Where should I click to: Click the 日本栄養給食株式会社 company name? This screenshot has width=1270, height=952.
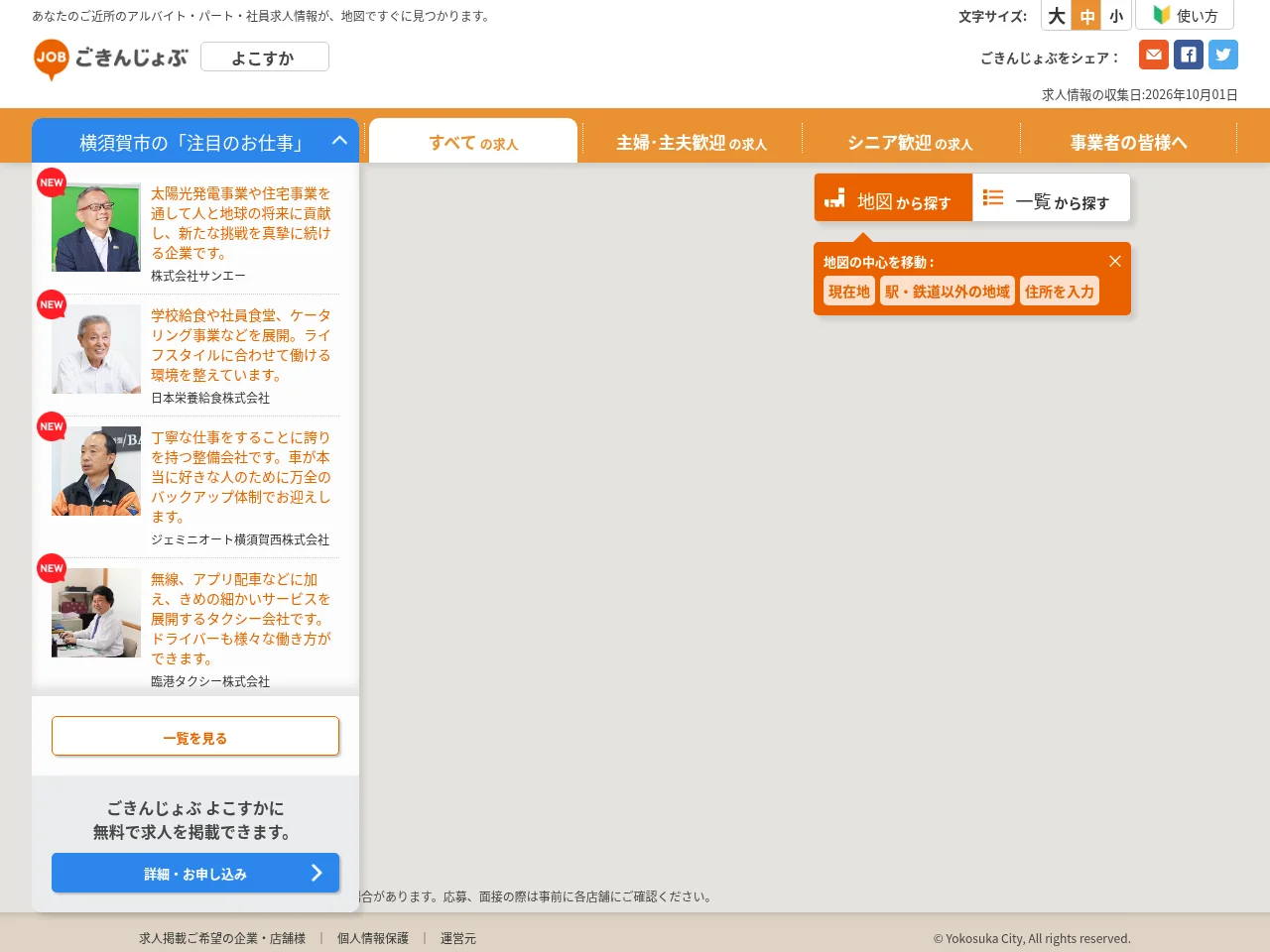(x=210, y=398)
